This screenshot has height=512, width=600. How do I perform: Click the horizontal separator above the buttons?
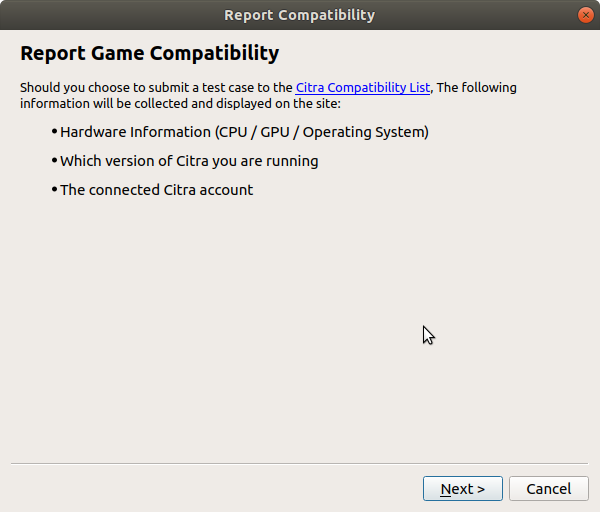(x=299, y=463)
